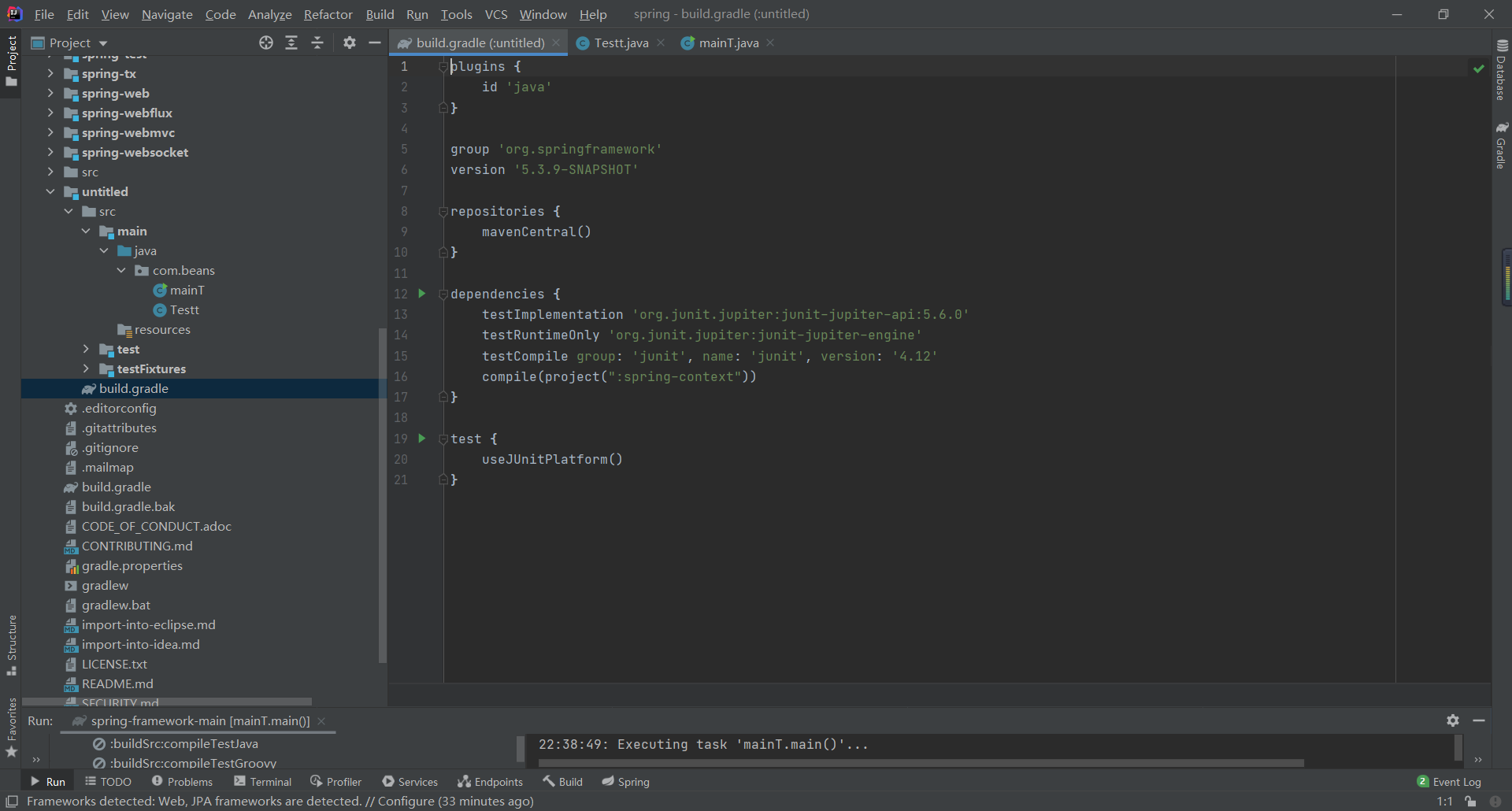Screen dimensions: 1512x811
Task: Expand the spring-tx module
Action: pos(50,73)
